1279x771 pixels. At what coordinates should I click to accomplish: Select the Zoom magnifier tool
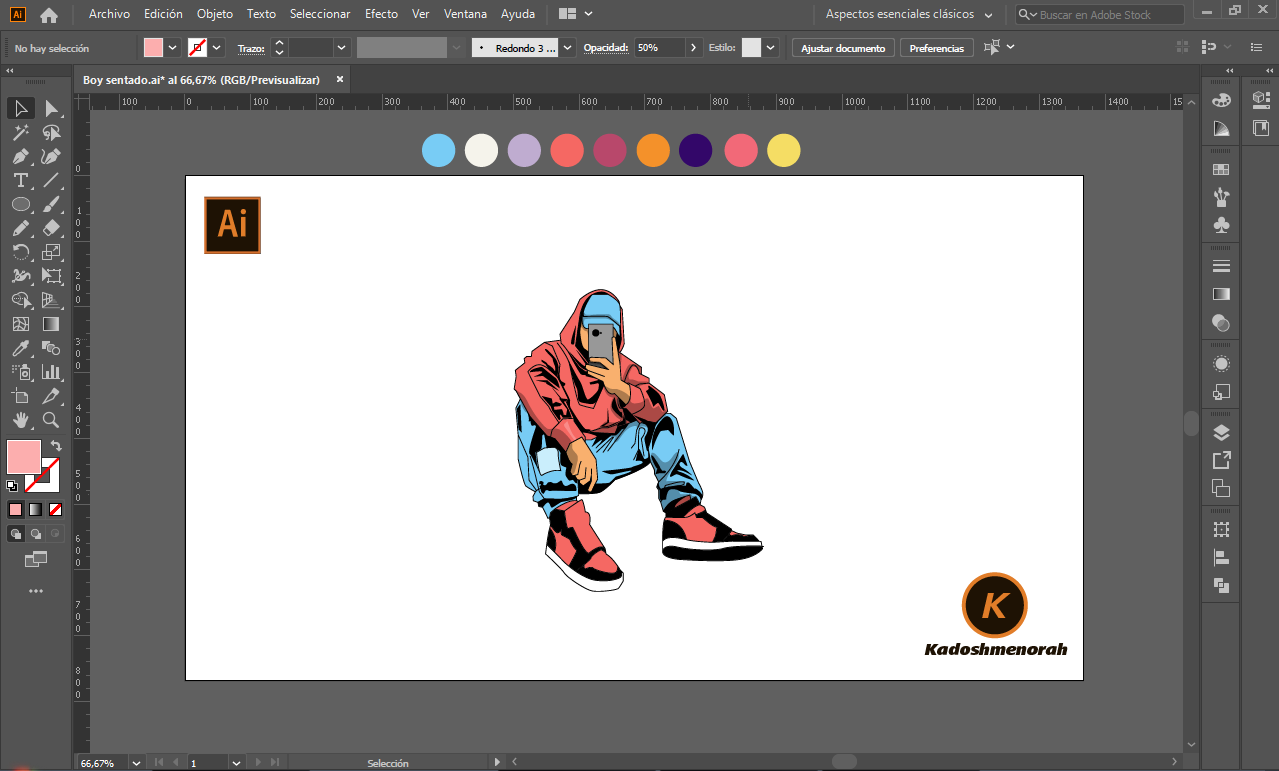[x=51, y=420]
